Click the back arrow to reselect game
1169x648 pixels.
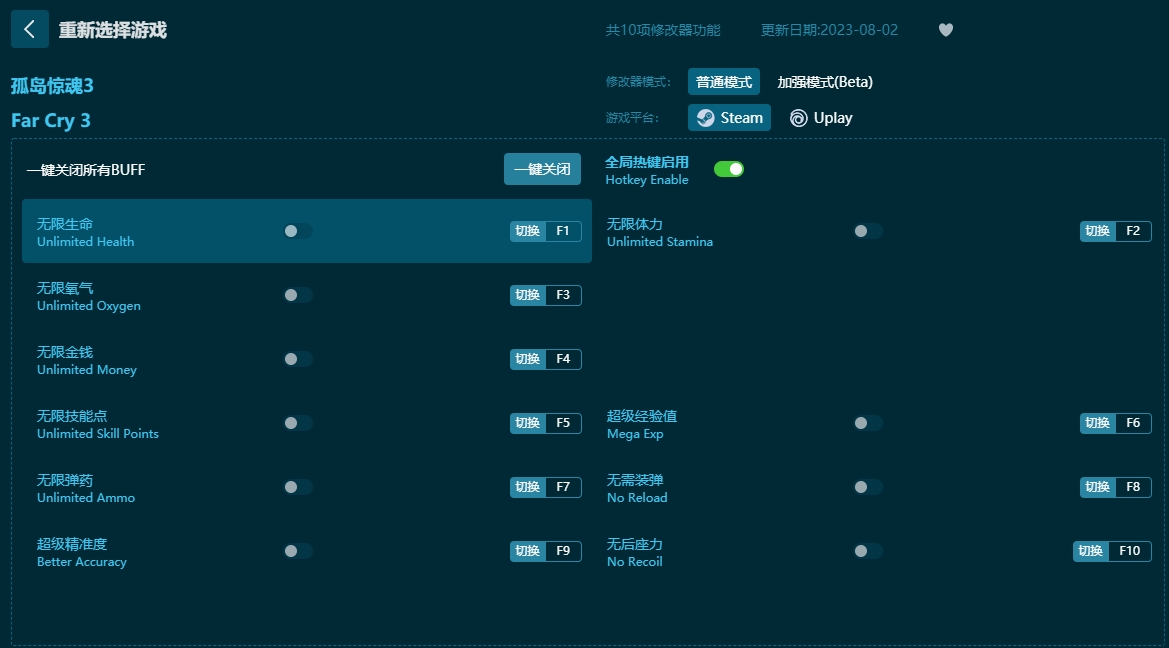[x=29, y=29]
